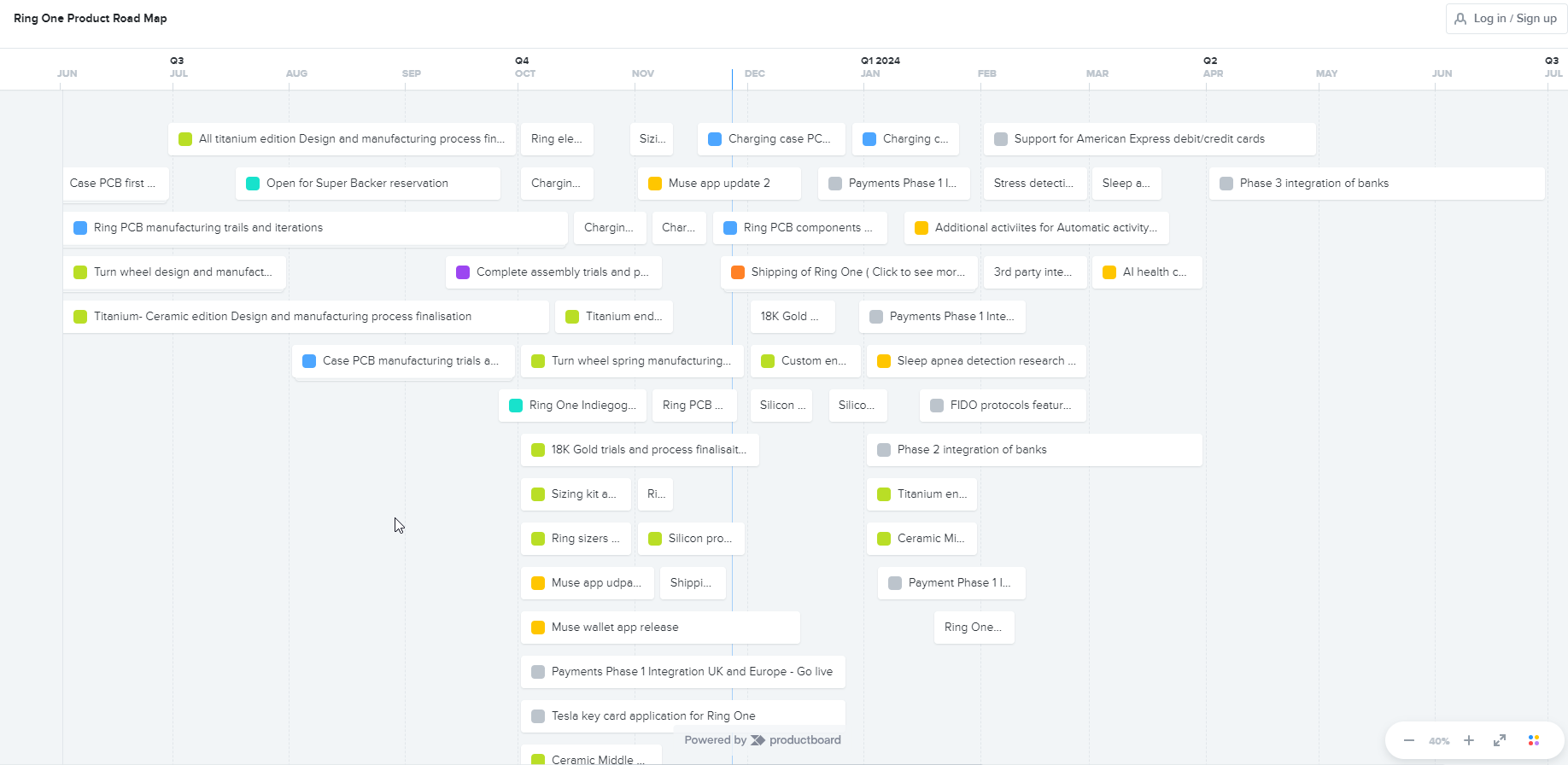Click the Q1 2024 JAN timeline header
1568x765 pixels.
coord(880,67)
